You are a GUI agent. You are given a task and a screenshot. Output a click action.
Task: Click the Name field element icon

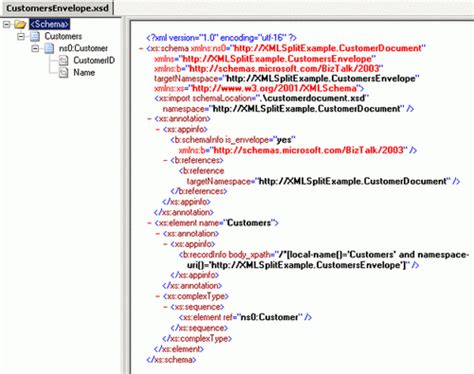[63, 73]
